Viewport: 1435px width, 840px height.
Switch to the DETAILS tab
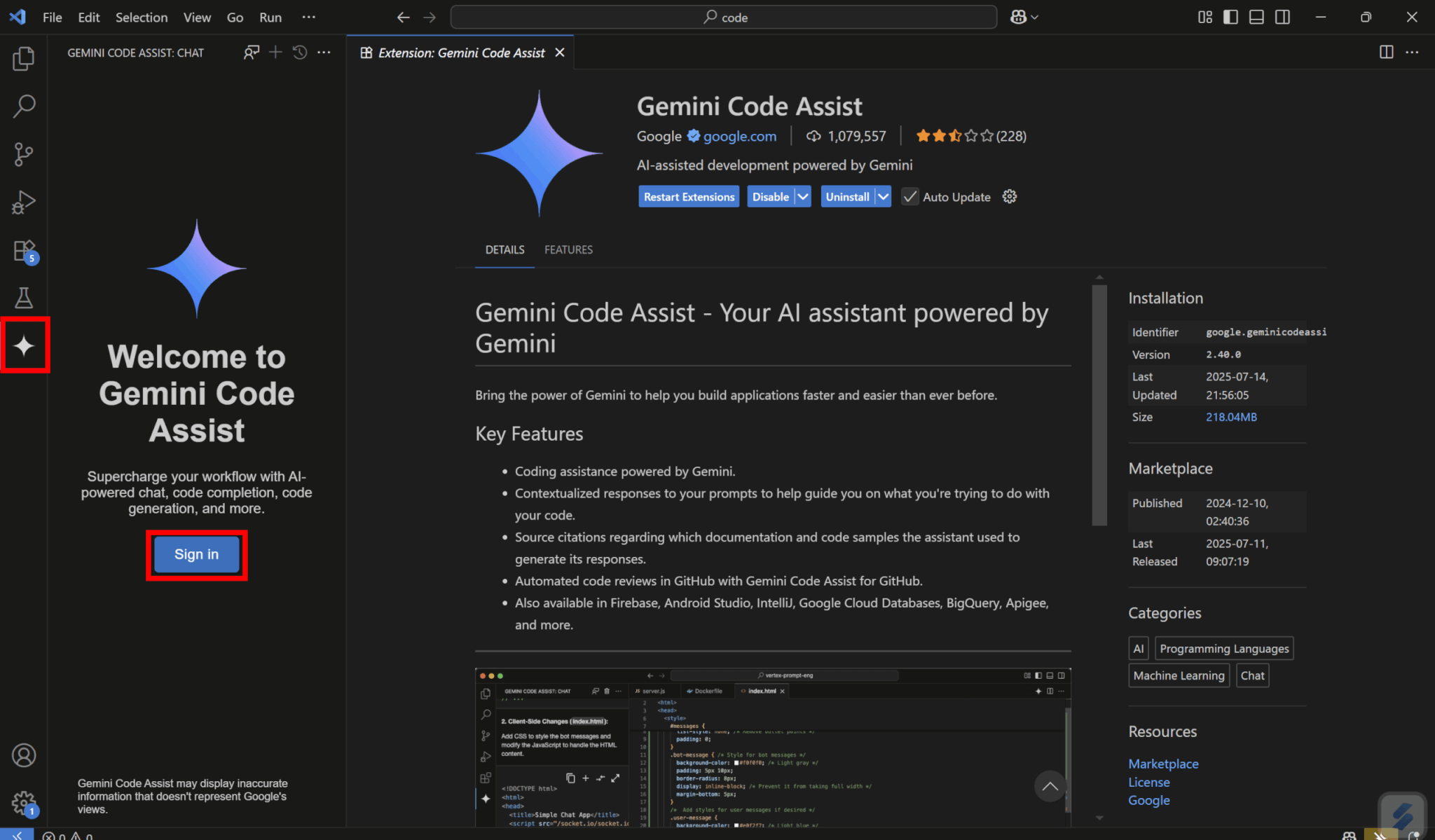tap(504, 250)
